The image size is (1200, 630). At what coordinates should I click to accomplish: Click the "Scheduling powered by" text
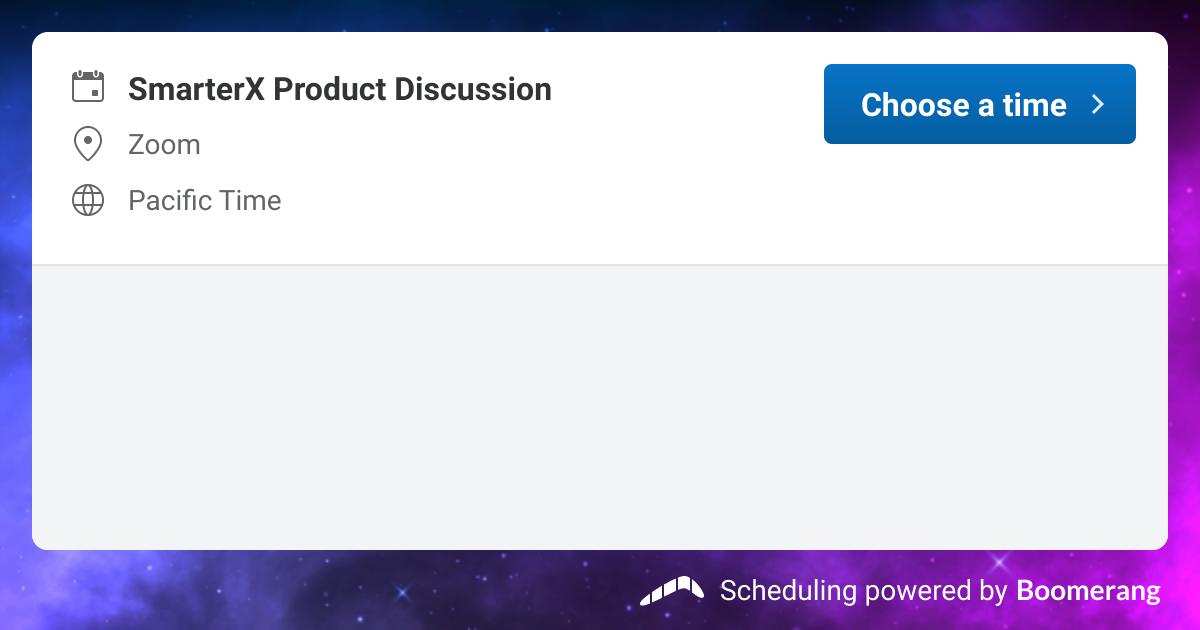pyautogui.click(x=863, y=590)
